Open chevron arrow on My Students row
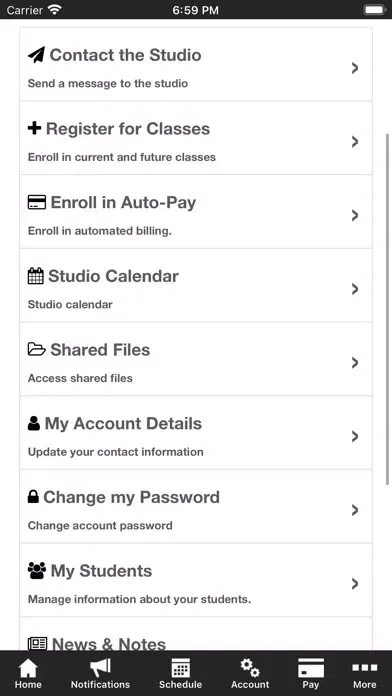 pyautogui.click(x=355, y=584)
